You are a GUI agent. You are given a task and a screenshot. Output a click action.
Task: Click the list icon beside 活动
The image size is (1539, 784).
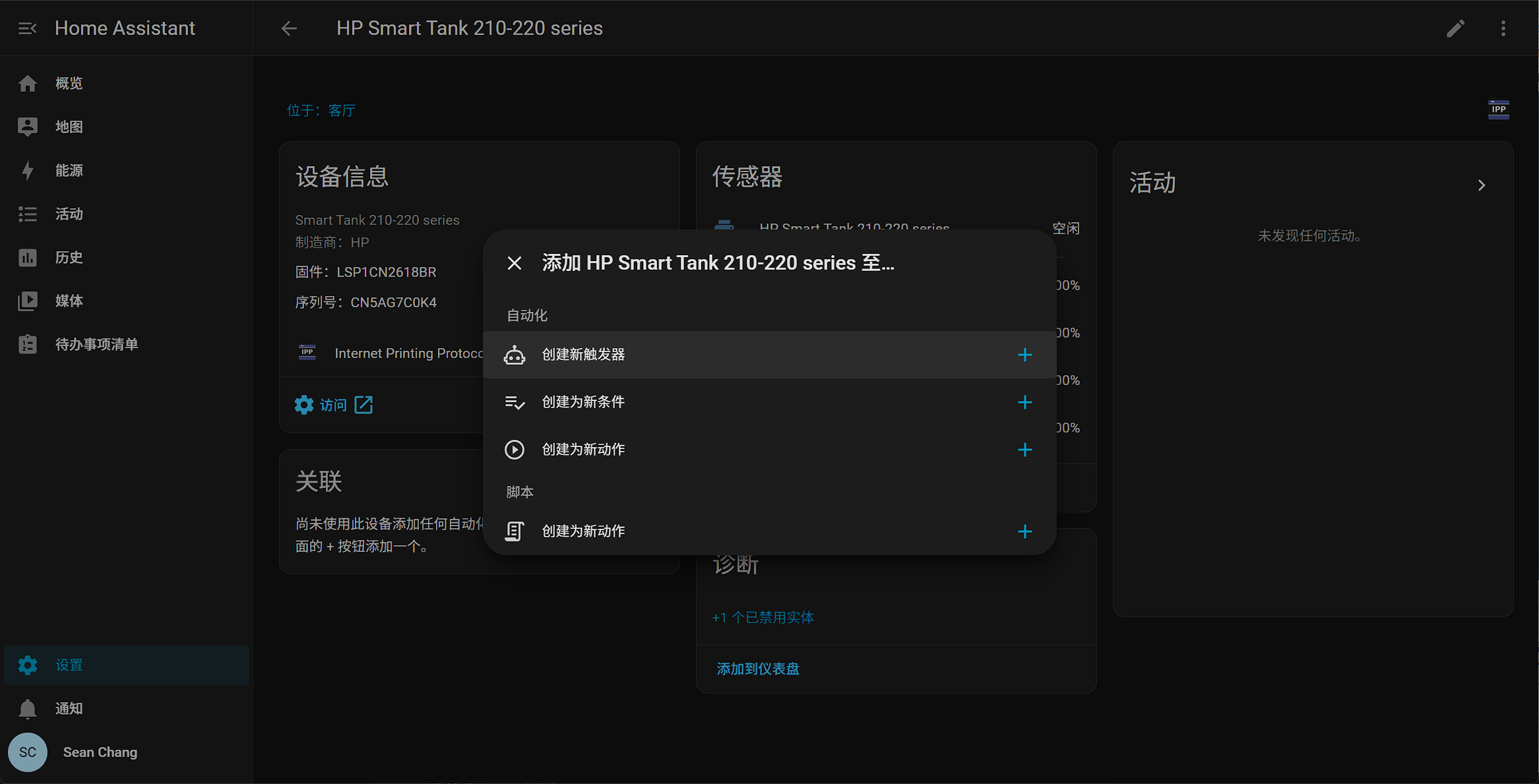pyautogui.click(x=28, y=214)
